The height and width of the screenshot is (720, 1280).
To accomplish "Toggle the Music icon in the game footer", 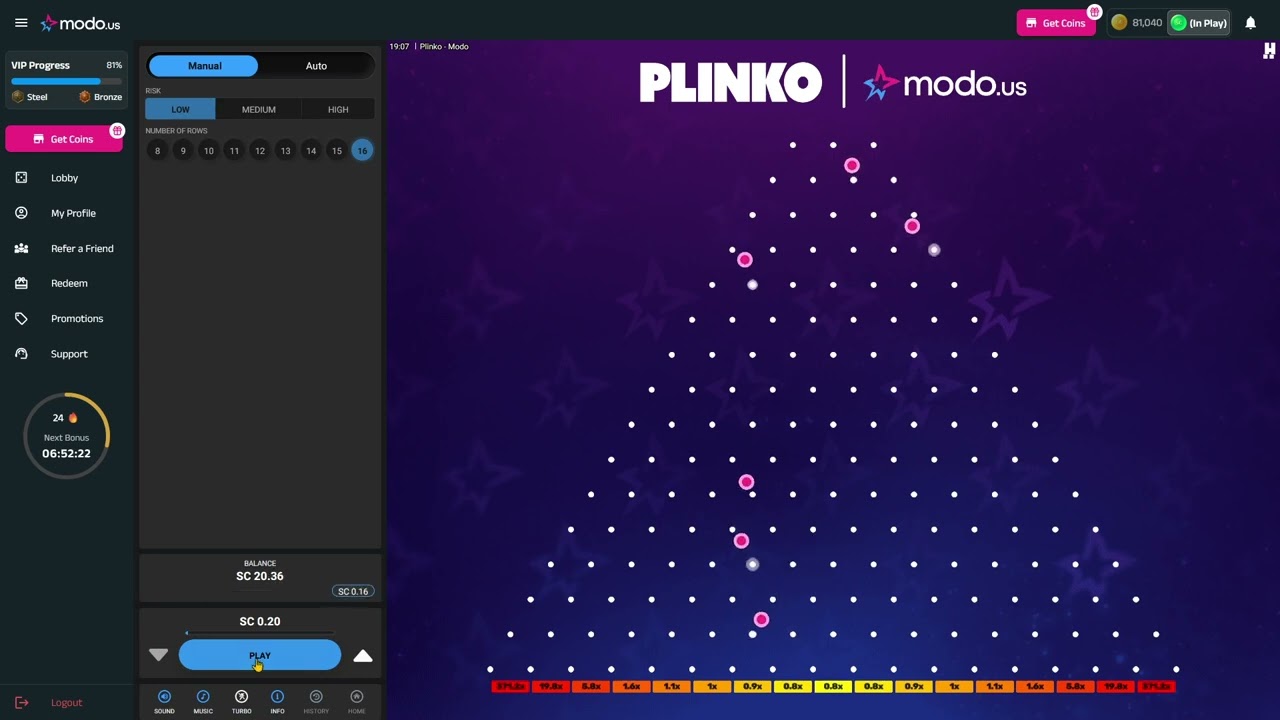I will (203, 697).
